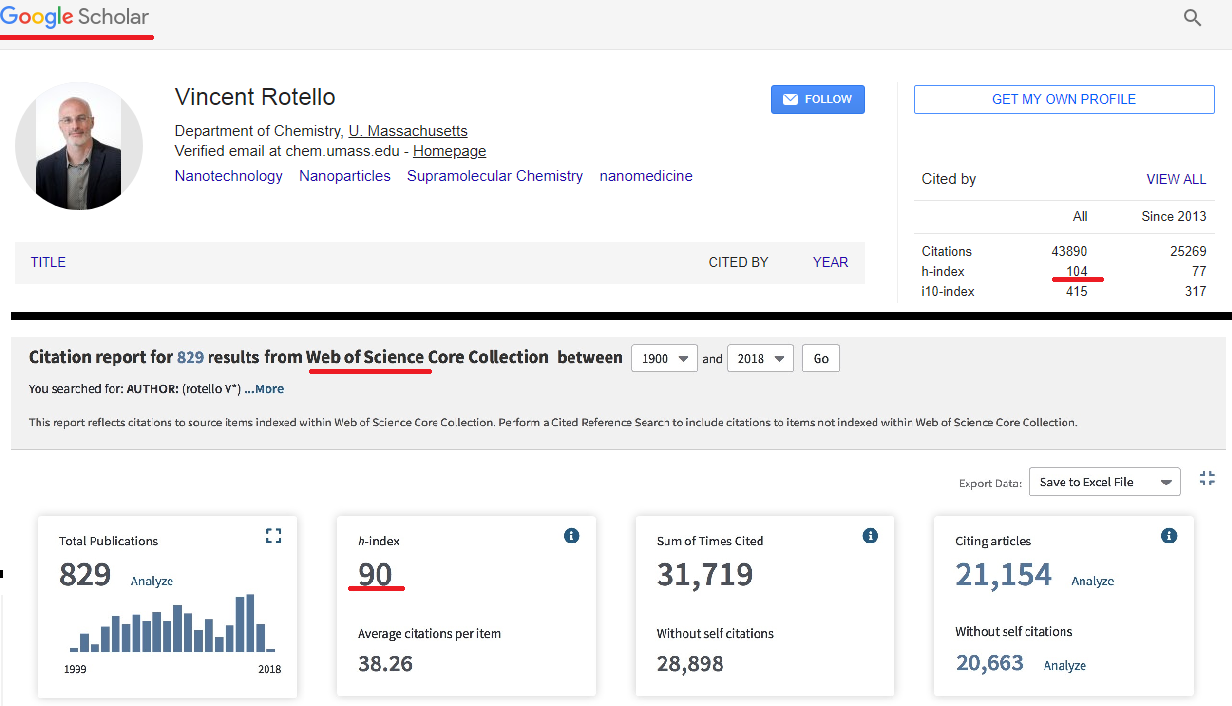Open the start year 1900 dropdown
This screenshot has height=706, width=1232.
[664, 359]
